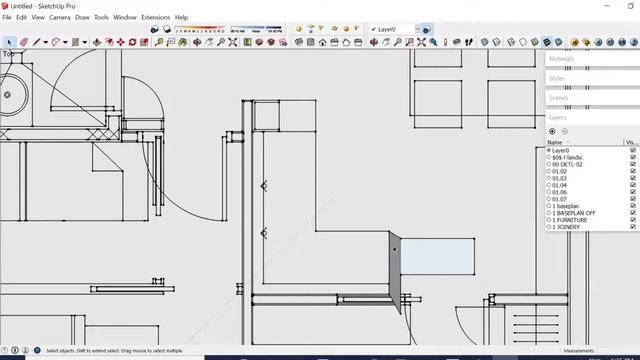Pick the Paint Bucket tool
640x360 pixels.
pyautogui.click(x=182, y=42)
